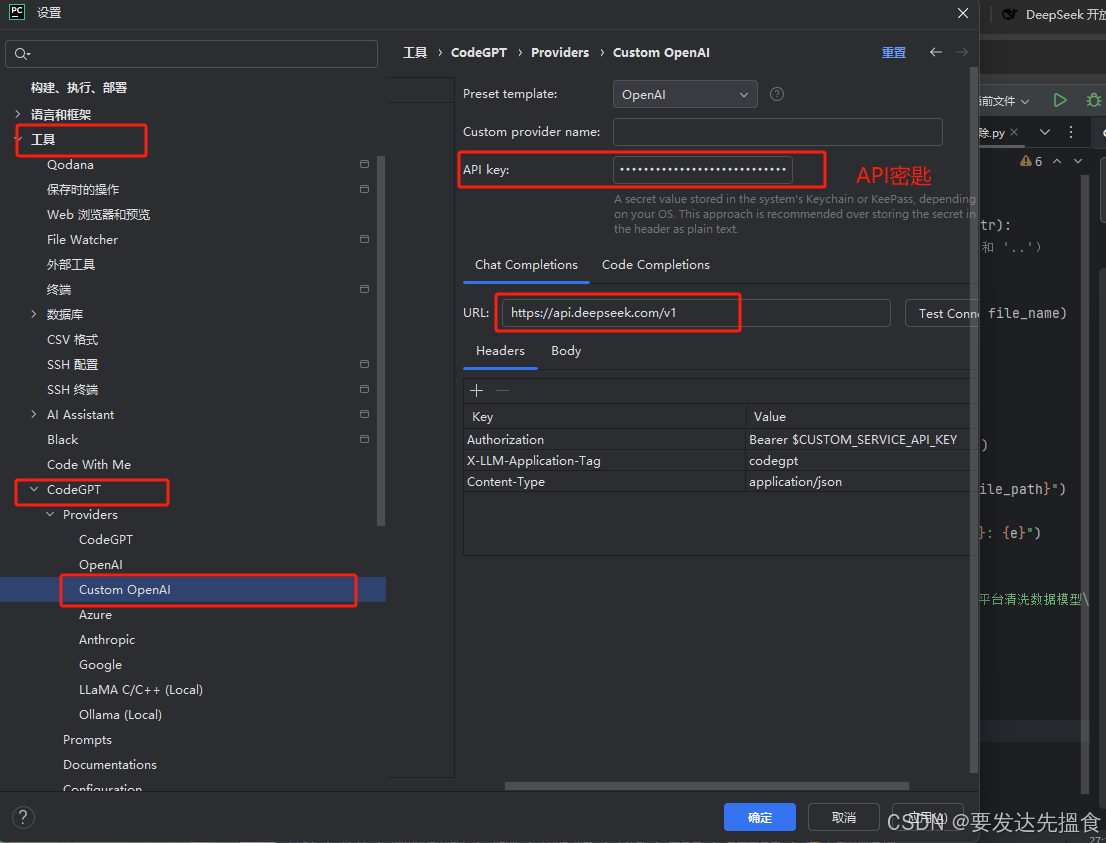Expand the 数据库 tree node
1106x843 pixels.
pyautogui.click(x=34, y=314)
